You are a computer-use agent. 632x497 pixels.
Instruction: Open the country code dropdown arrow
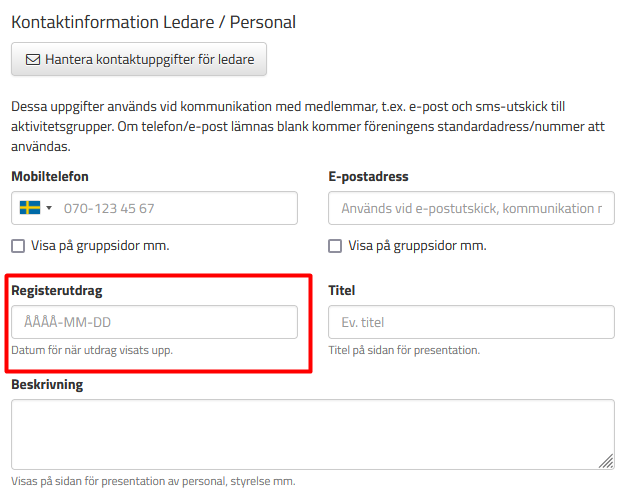[49, 208]
